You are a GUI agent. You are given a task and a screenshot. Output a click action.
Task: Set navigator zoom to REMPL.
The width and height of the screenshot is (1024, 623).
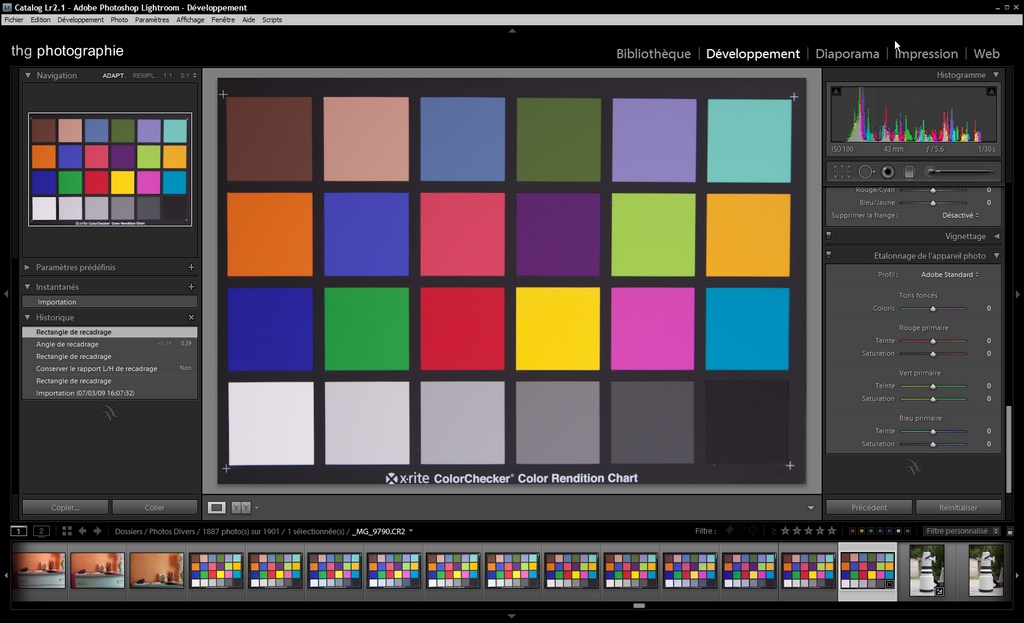pos(144,76)
